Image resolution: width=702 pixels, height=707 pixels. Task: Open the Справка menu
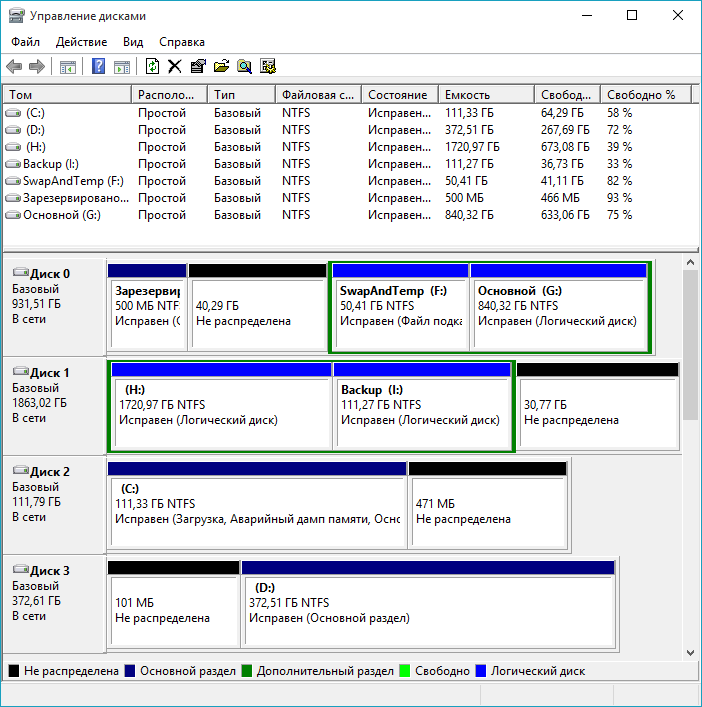click(182, 42)
